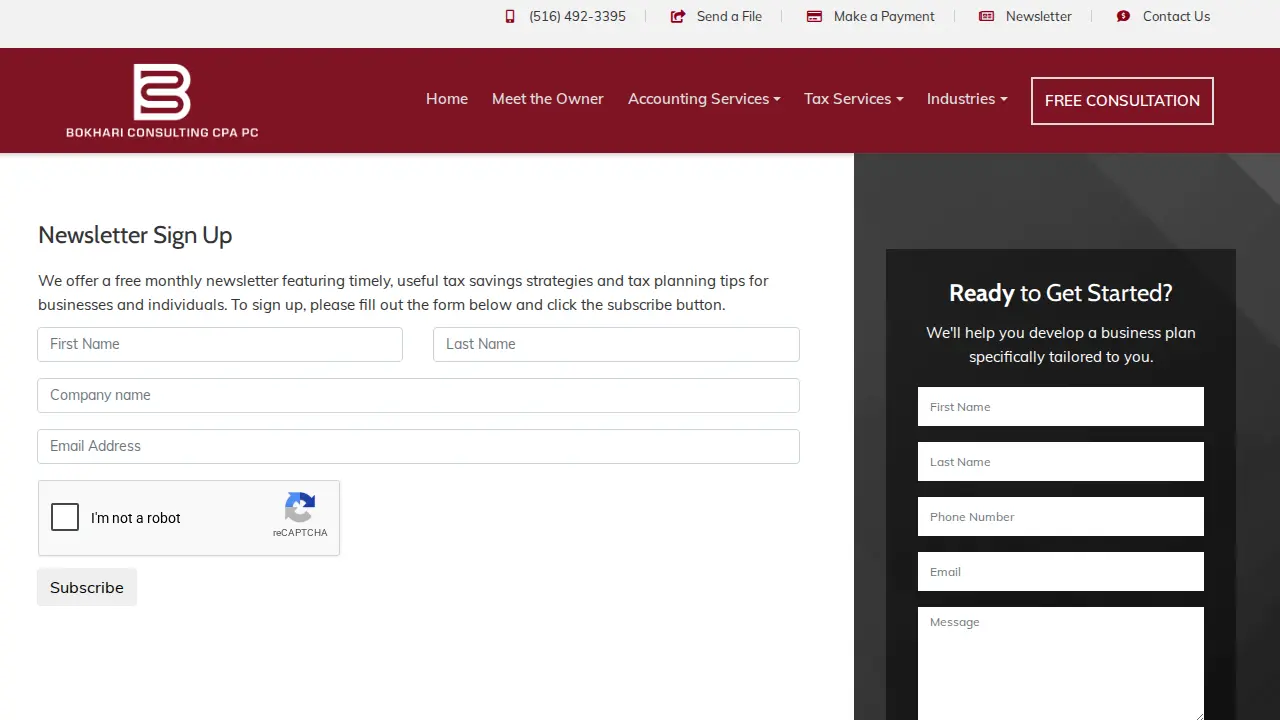The height and width of the screenshot is (720, 1280).
Task: Call the phone number (516) 492-3395 link
Action: [x=577, y=16]
